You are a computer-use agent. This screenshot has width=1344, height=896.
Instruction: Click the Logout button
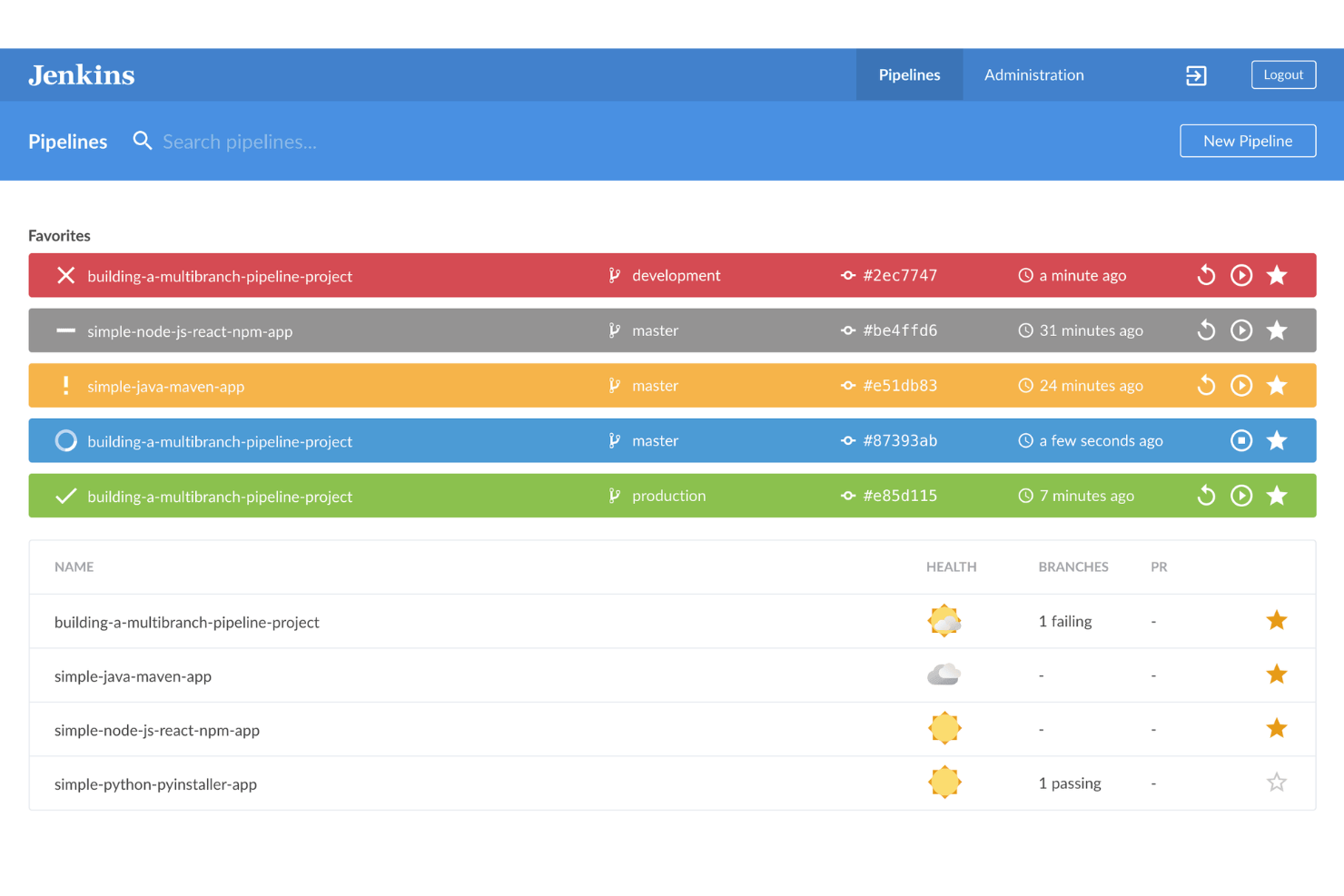pos(1283,74)
